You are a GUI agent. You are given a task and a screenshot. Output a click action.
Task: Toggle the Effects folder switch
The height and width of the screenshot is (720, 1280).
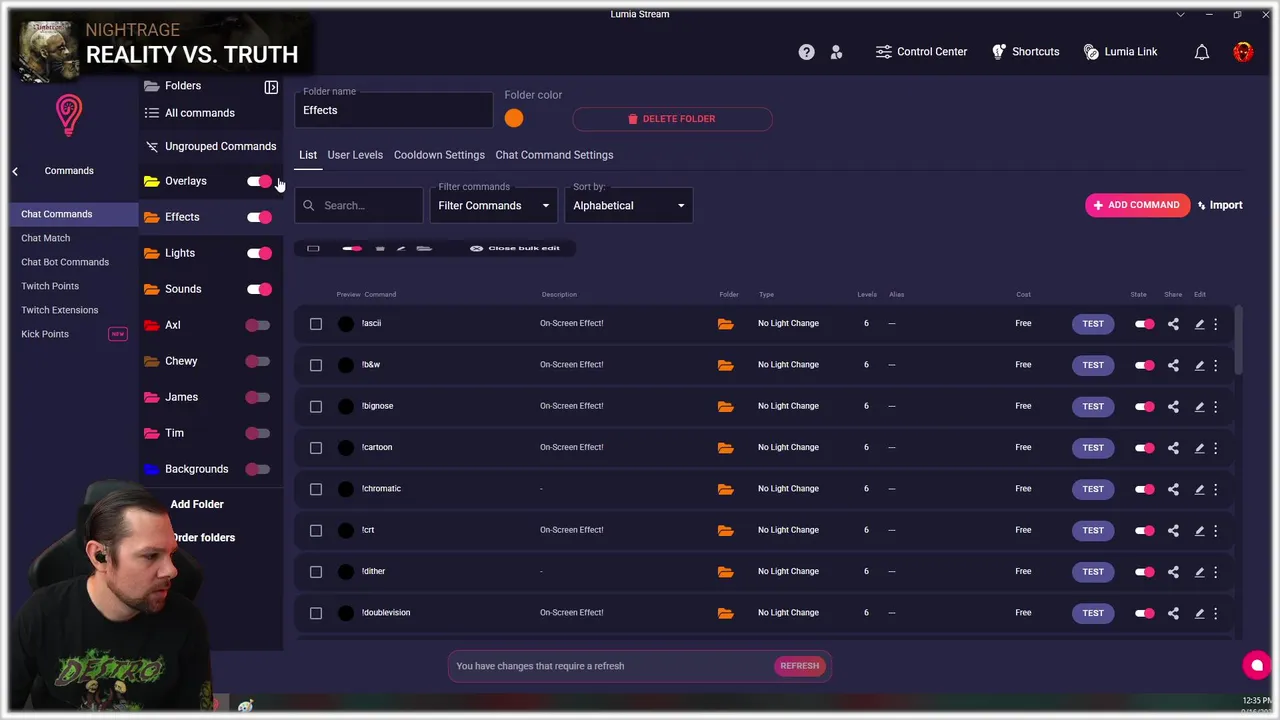tap(259, 217)
